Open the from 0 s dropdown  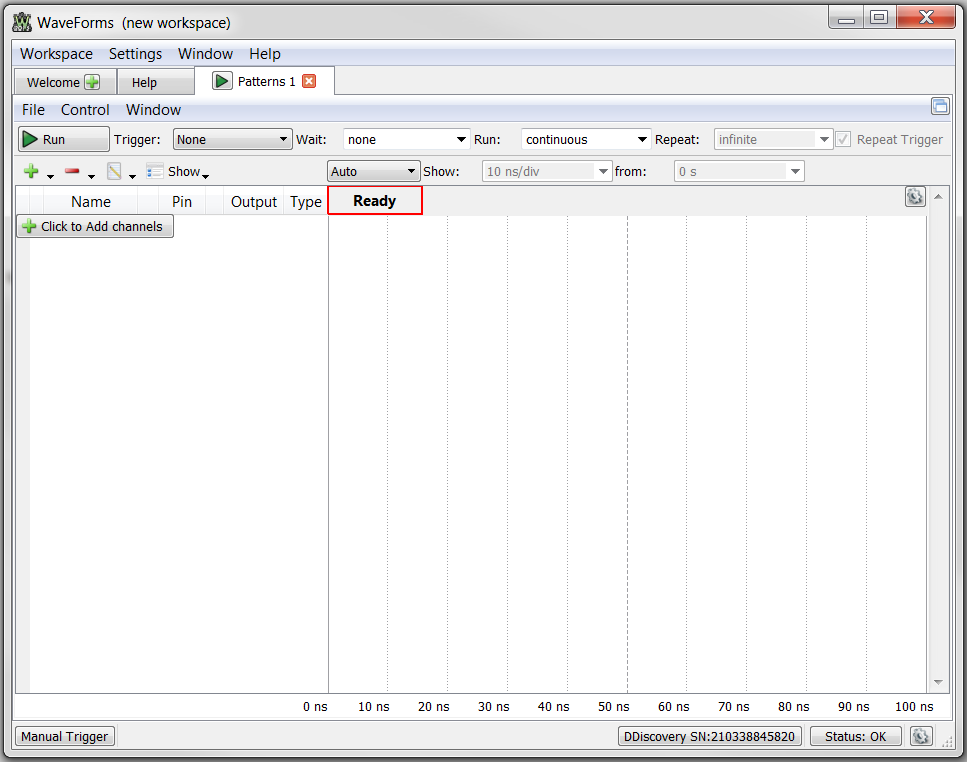(739, 171)
